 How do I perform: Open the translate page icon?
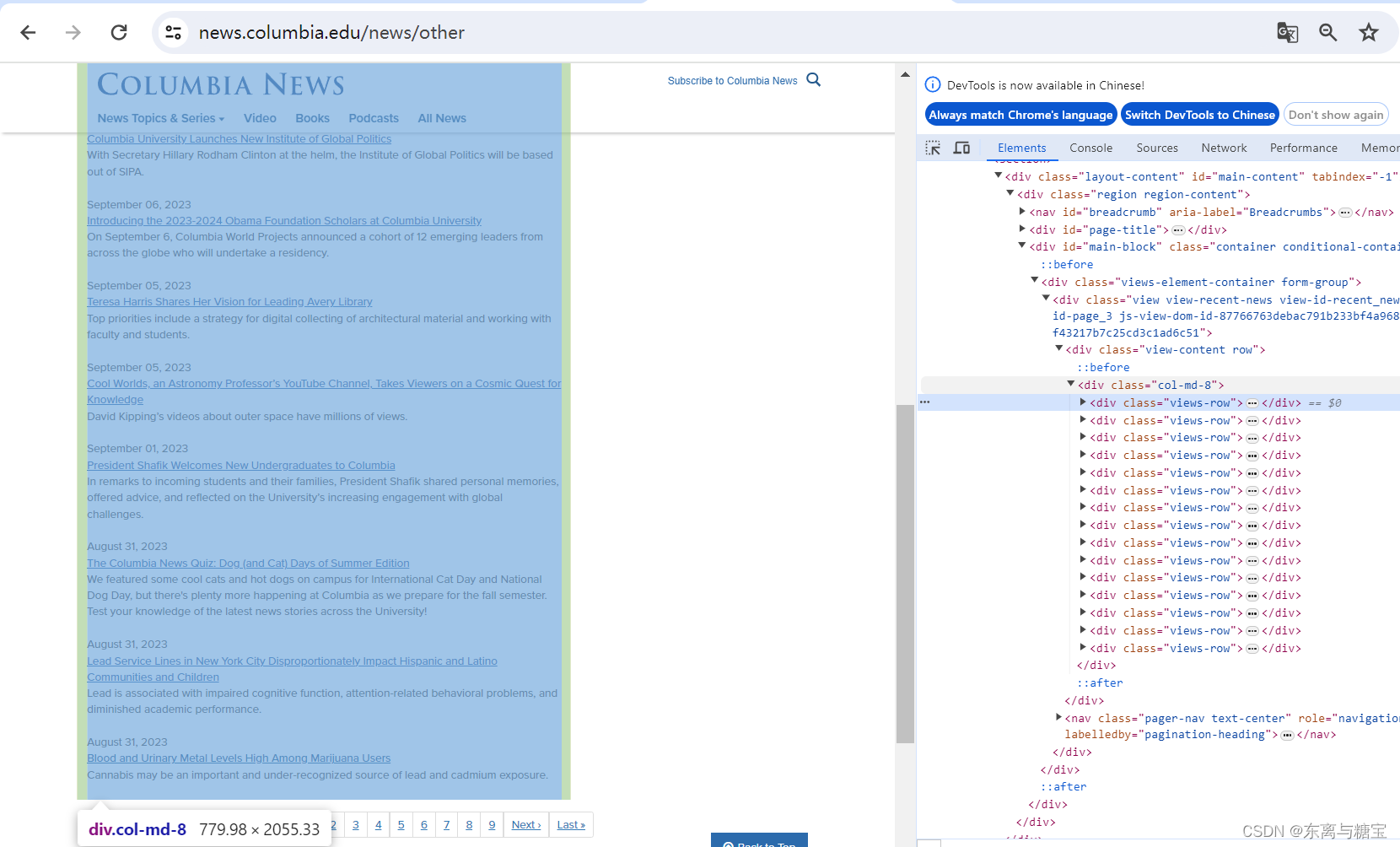[x=1287, y=32]
